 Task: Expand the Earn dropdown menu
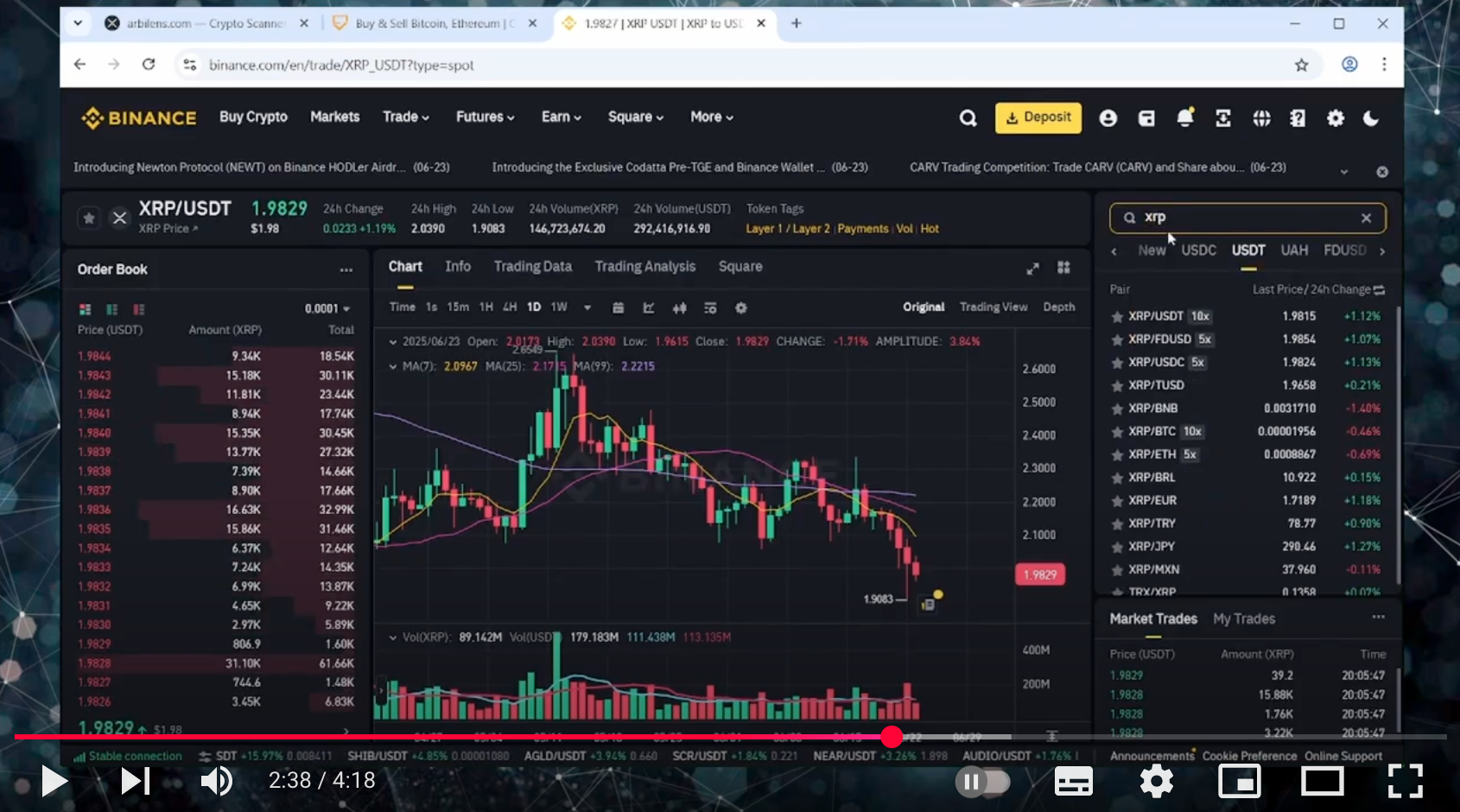click(x=562, y=117)
